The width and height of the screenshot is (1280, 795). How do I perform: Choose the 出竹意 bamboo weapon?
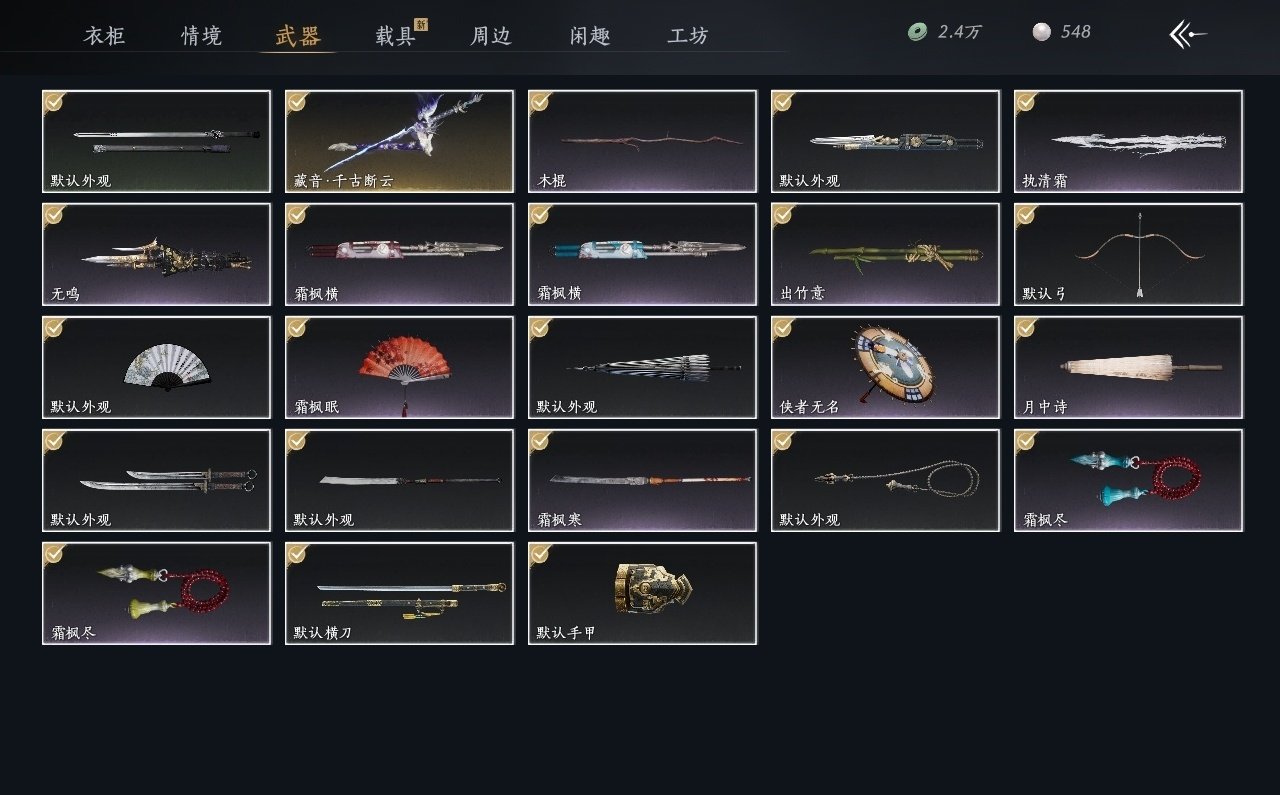(885, 254)
